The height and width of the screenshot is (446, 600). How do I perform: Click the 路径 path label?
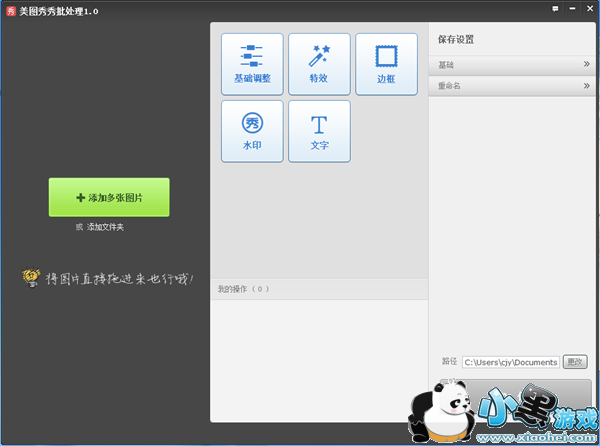(449, 361)
